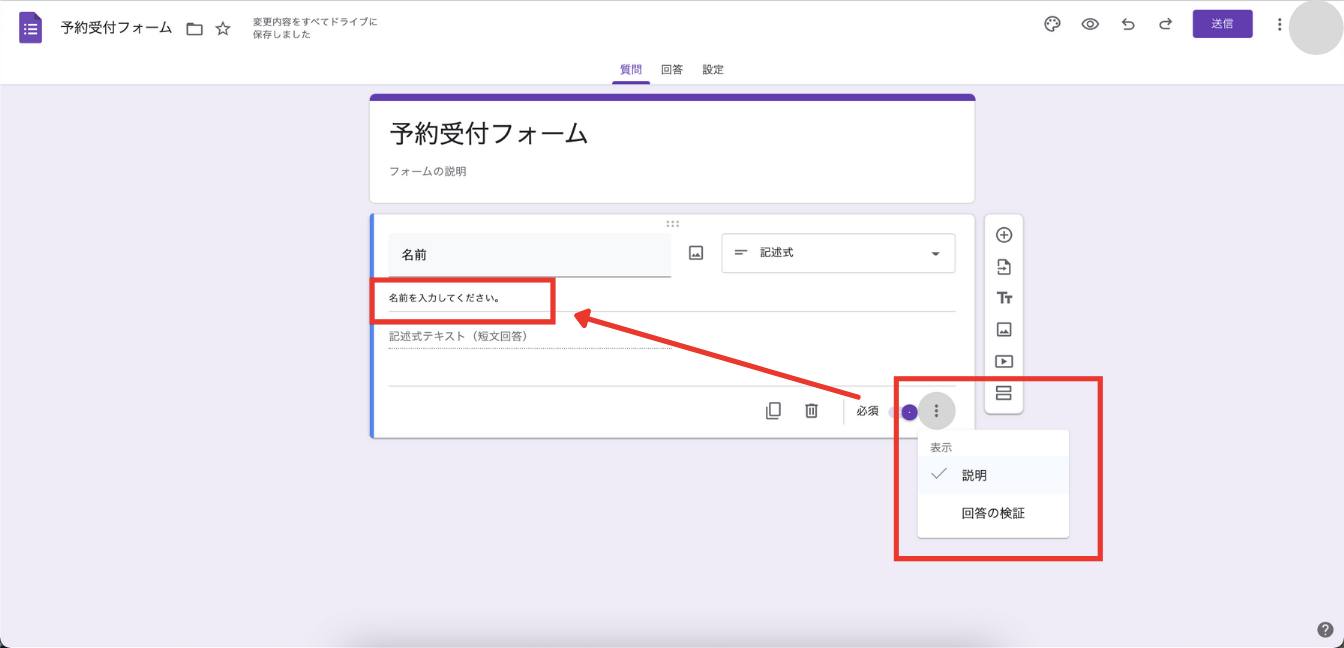Viewport: 1344px width, 648px height.
Task: Open the theme customization palette
Action: 1051,23
